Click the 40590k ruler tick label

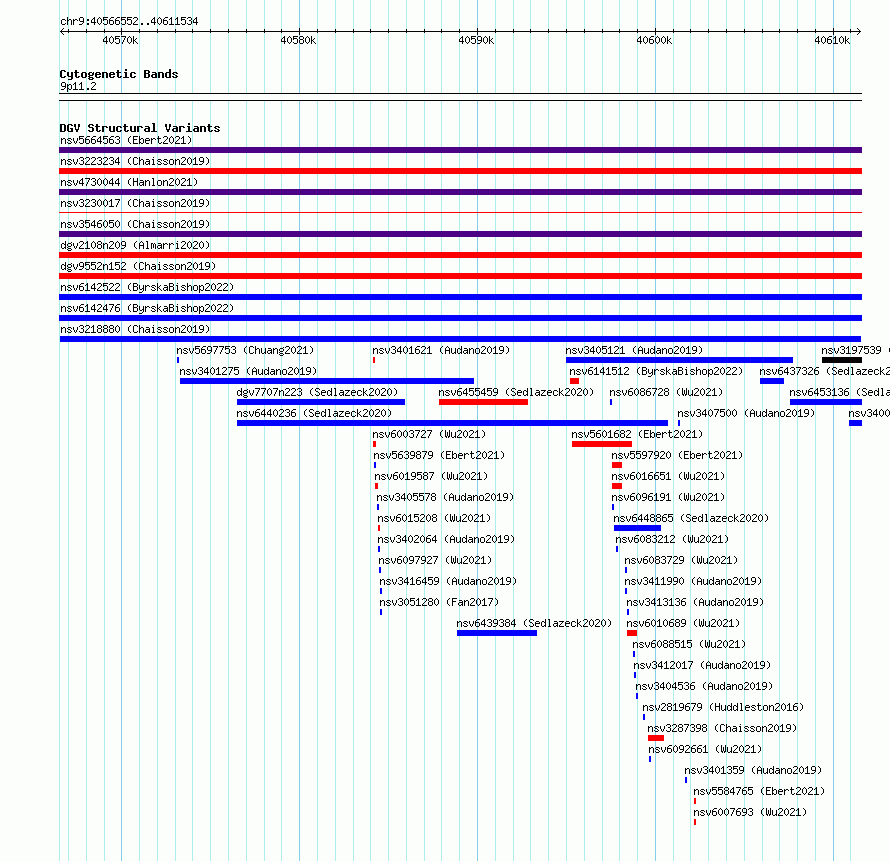point(476,41)
